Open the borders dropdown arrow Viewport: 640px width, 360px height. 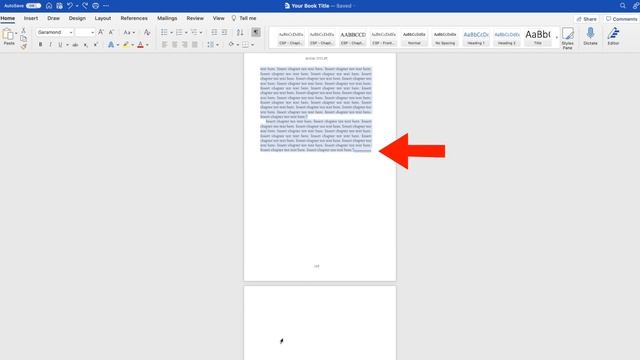click(x=253, y=45)
